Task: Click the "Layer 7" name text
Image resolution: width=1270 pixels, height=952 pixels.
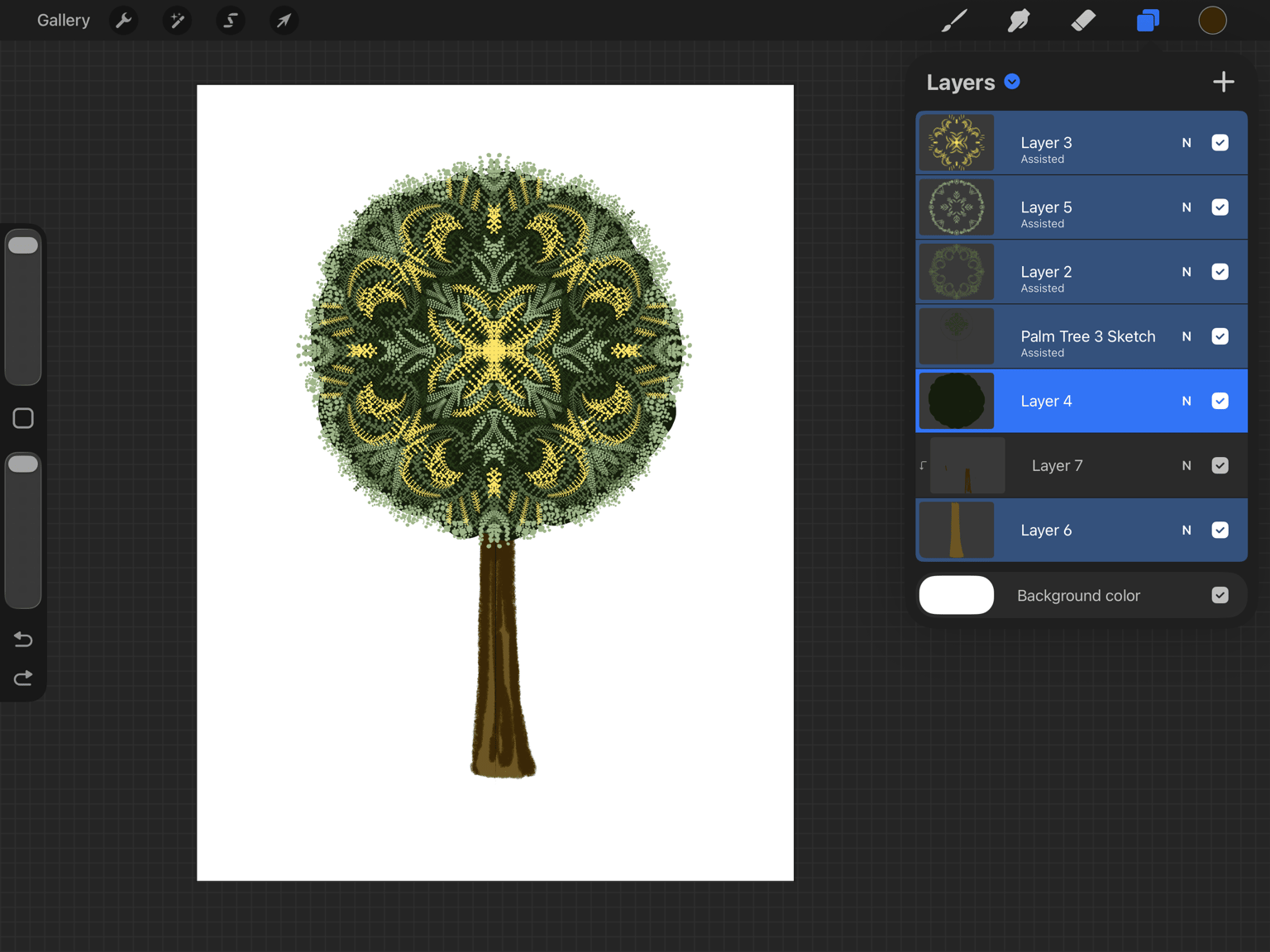Action: [x=1057, y=465]
